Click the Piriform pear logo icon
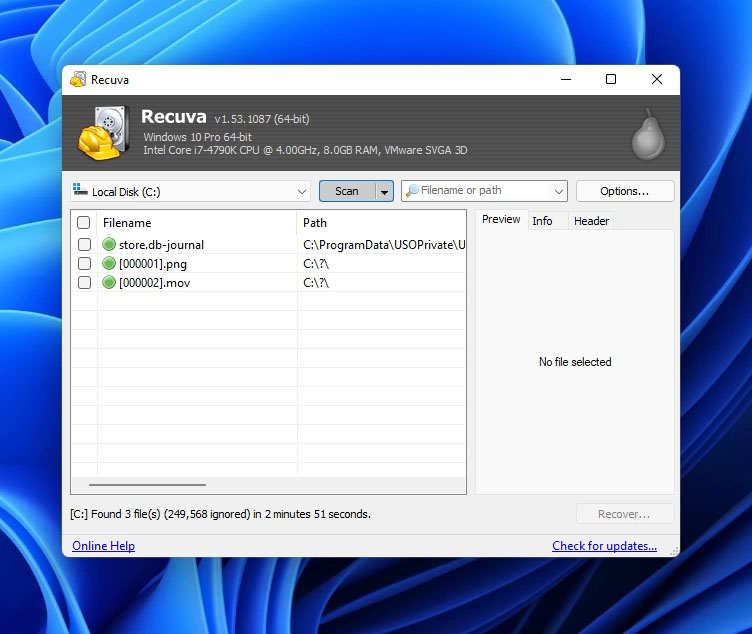The image size is (752, 634). click(648, 134)
